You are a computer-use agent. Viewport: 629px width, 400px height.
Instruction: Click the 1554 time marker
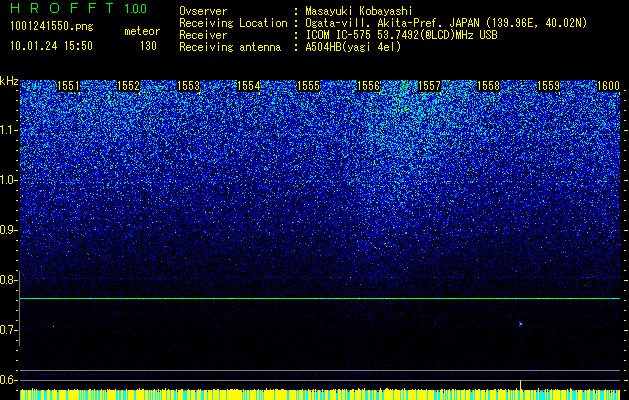pyautogui.click(x=248, y=86)
